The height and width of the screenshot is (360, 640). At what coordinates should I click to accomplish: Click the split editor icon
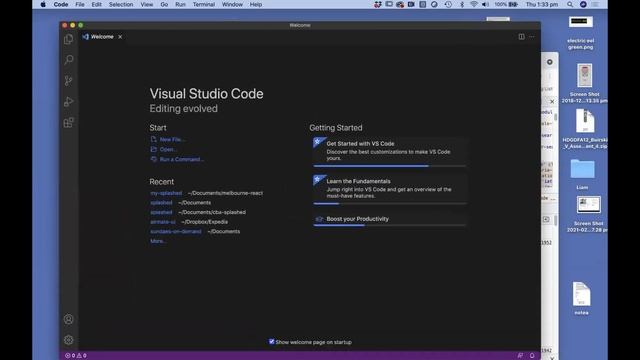(x=521, y=37)
